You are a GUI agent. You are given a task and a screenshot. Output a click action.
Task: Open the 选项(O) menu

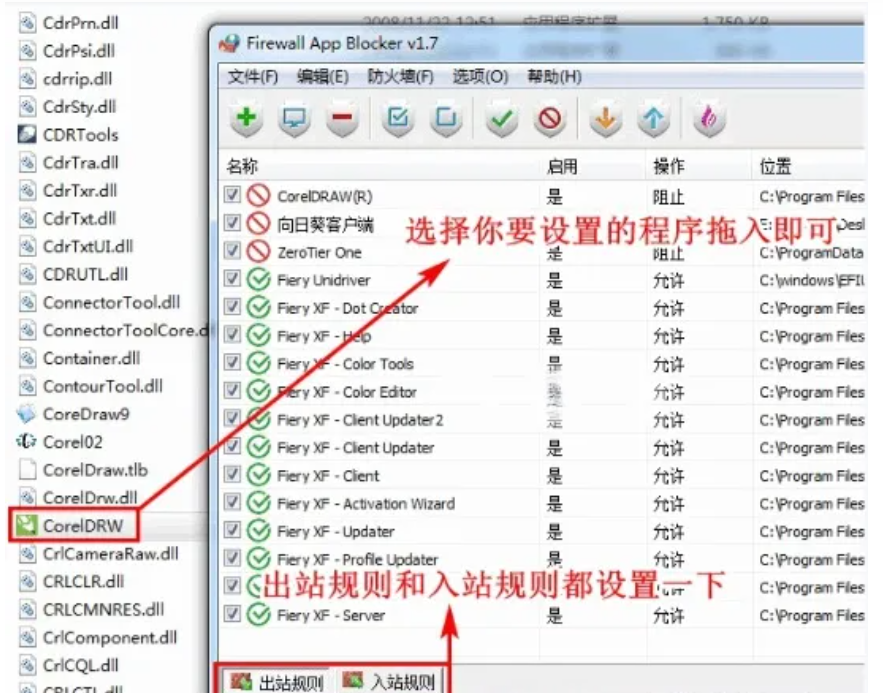(480, 77)
